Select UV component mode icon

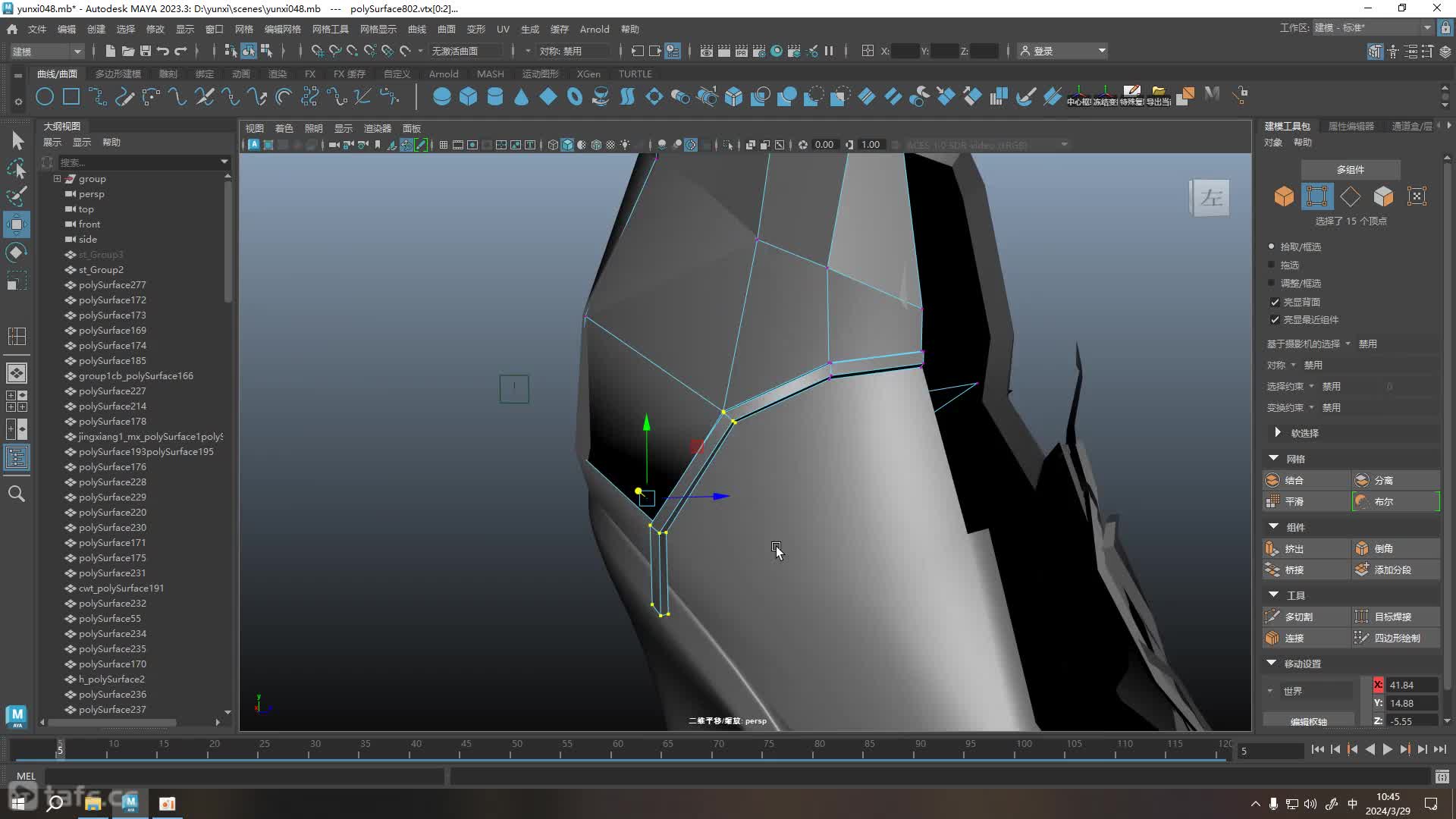tap(1417, 196)
